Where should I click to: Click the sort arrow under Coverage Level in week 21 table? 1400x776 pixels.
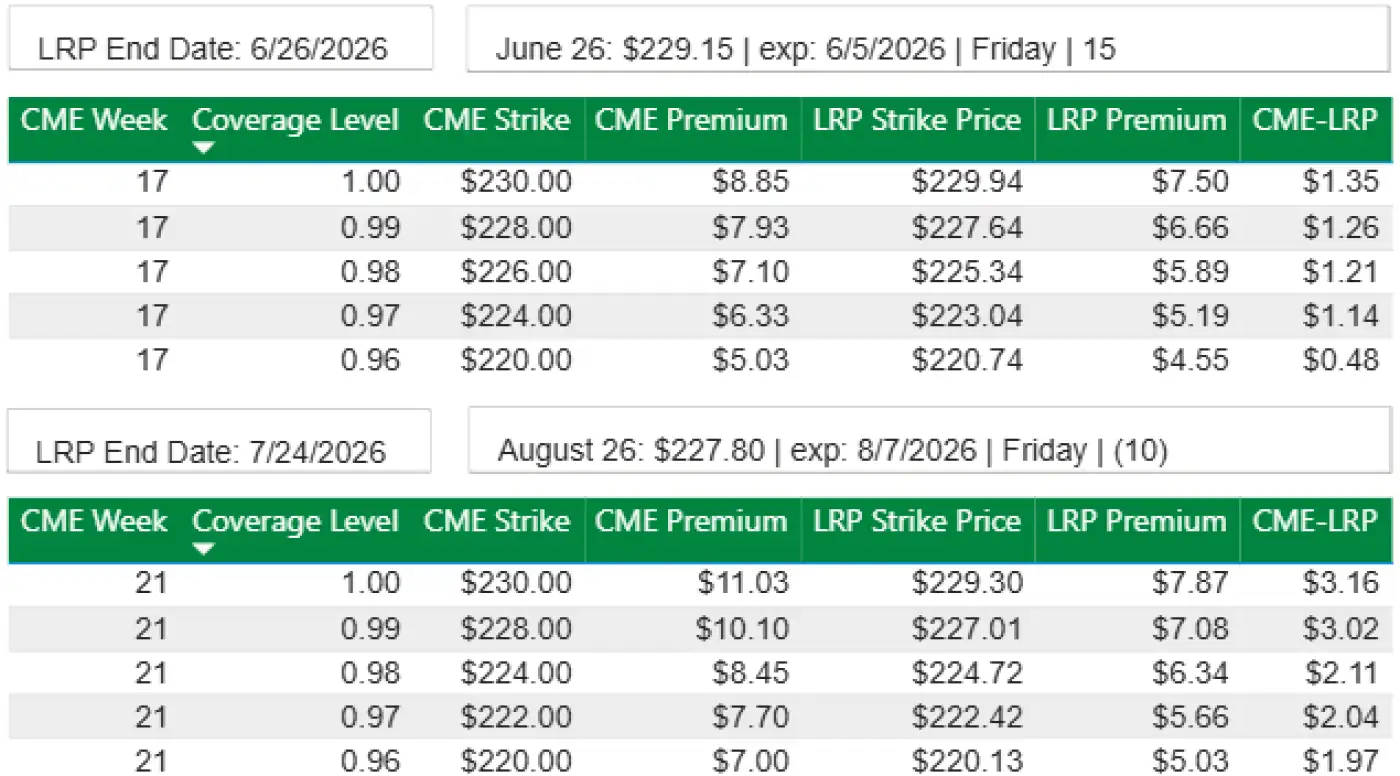pyautogui.click(x=204, y=549)
